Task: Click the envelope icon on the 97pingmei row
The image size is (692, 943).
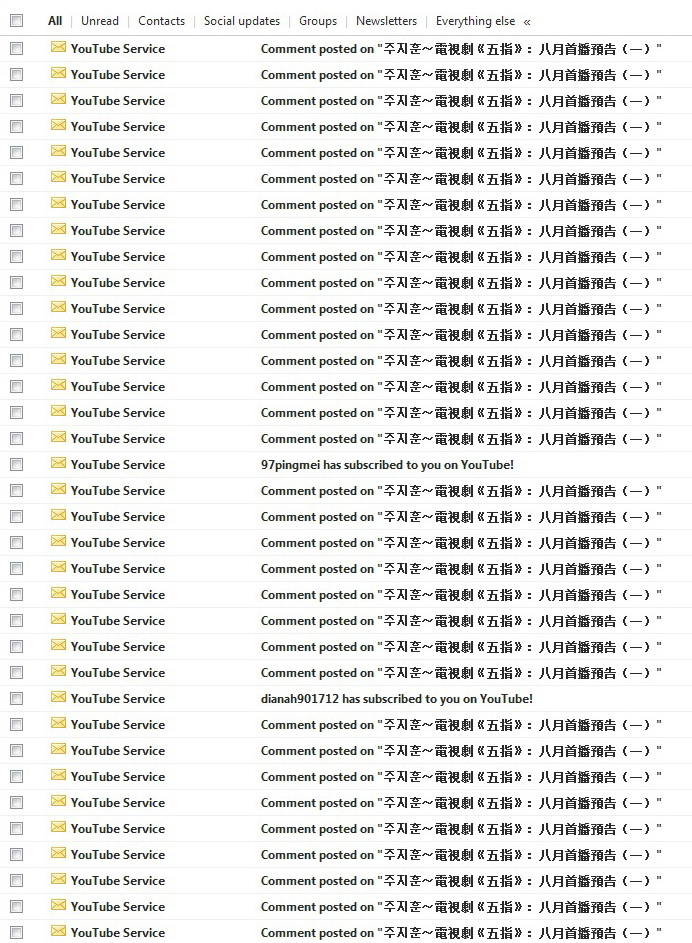Action: (58, 464)
